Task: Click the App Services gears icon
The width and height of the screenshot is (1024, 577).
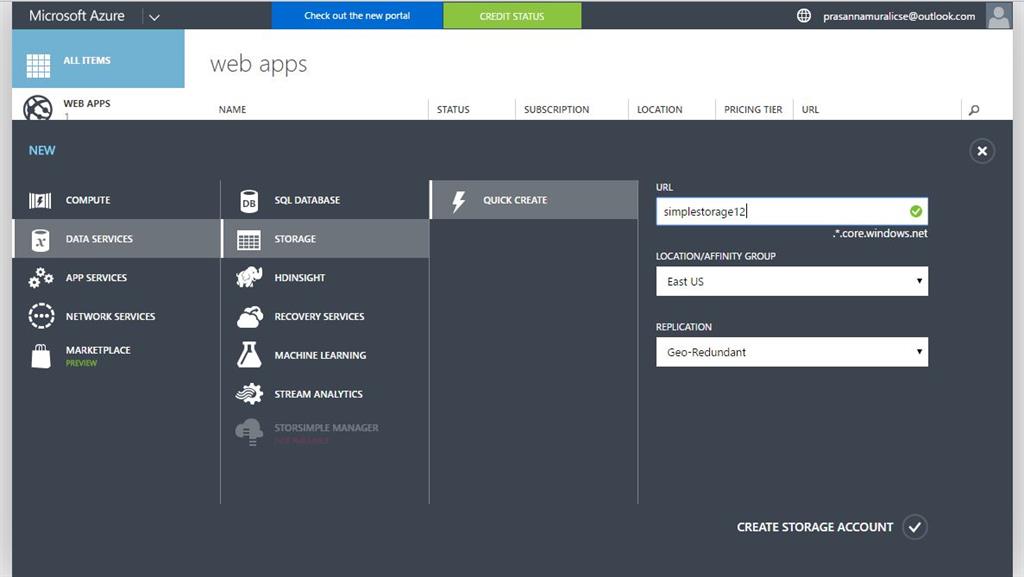Action: tap(40, 278)
